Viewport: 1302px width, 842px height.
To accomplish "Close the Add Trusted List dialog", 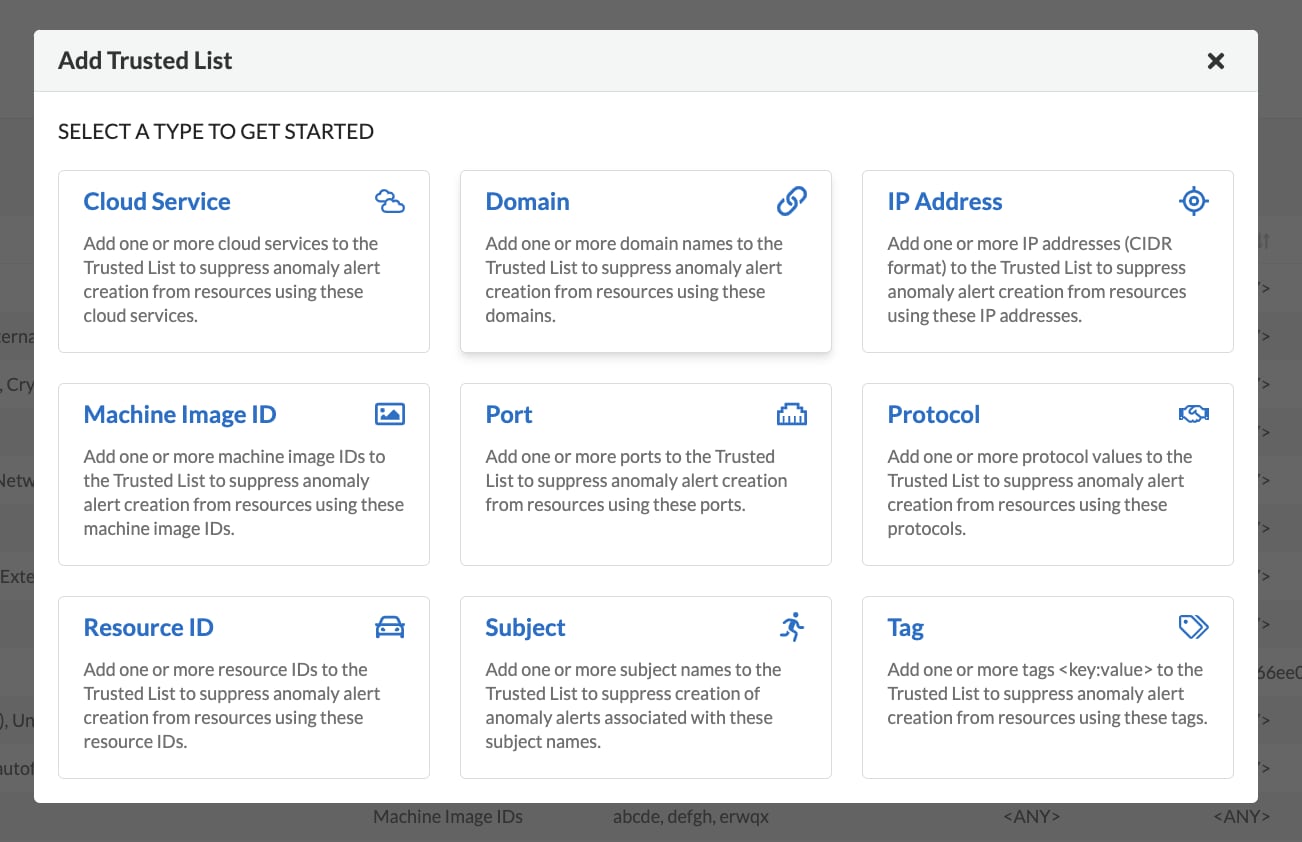I will click(x=1215, y=61).
